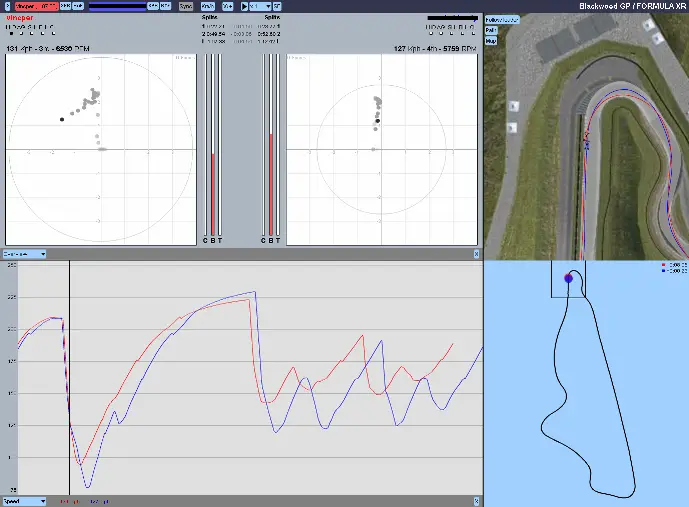Open the Speed channel dropdown below graph

[23, 501]
